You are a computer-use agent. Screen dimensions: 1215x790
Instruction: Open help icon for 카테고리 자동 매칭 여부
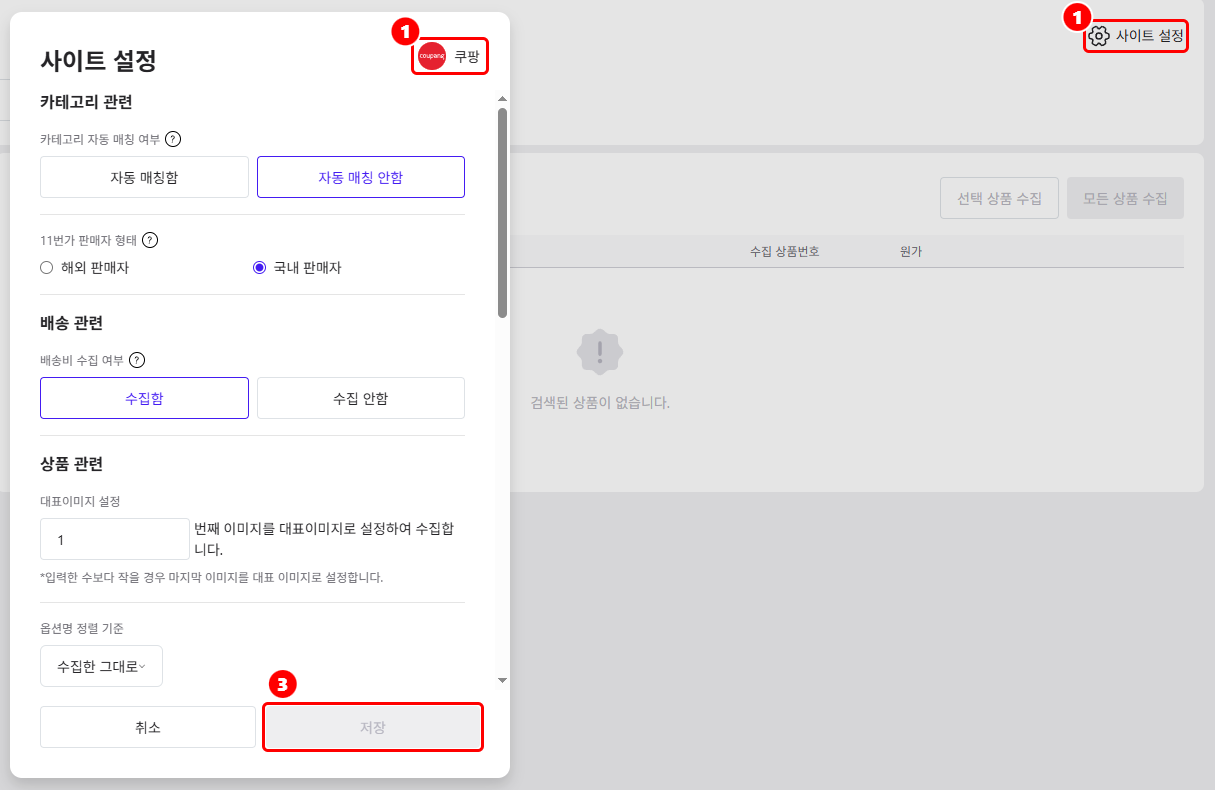172,139
